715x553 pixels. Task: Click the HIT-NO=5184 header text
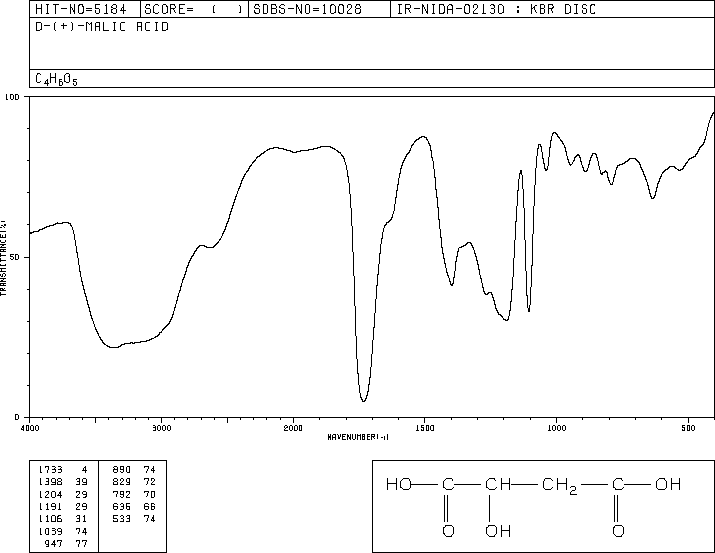[x=81, y=9]
